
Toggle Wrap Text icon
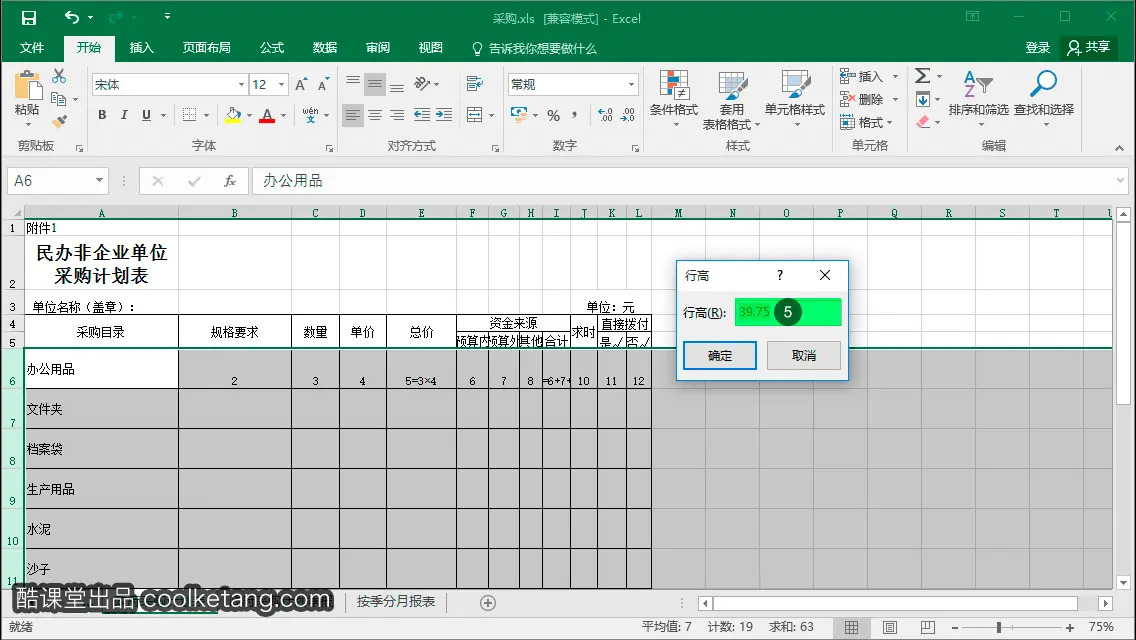click(475, 84)
